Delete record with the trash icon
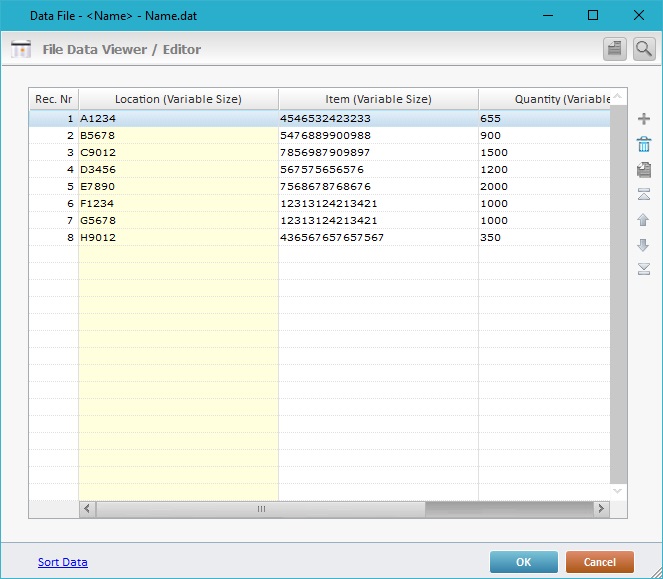This screenshot has width=663, height=579. (643, 145)
